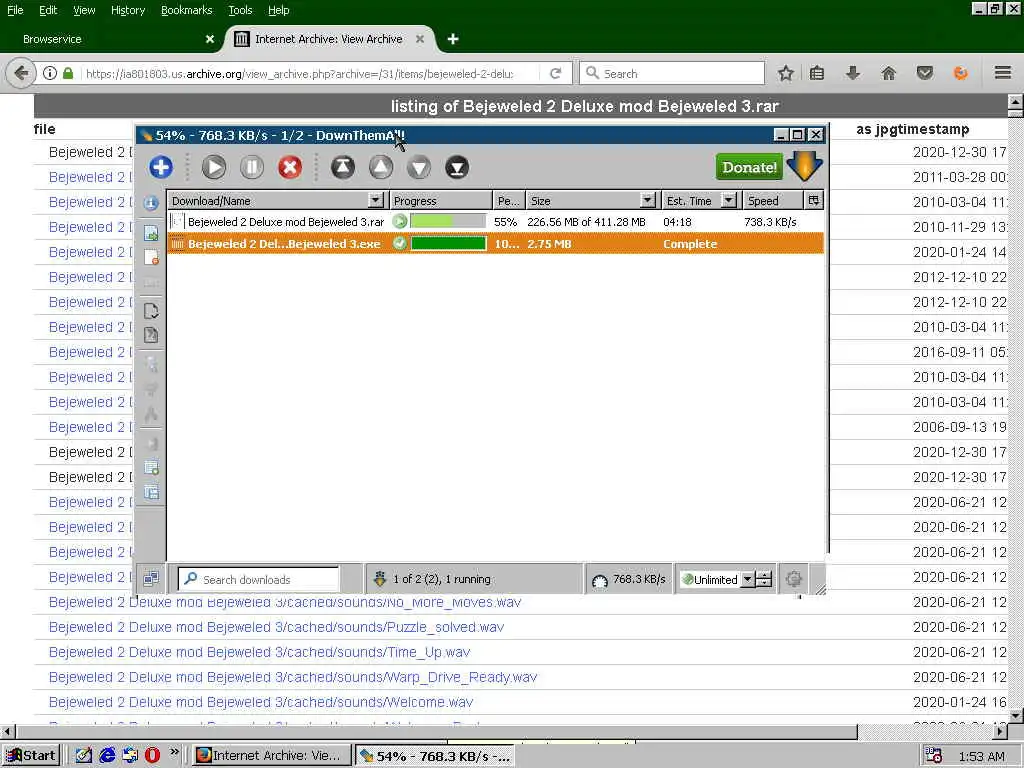Open the Unlimited speed limit dropdown
This screenshot has width=1024, height=768.
747,579
